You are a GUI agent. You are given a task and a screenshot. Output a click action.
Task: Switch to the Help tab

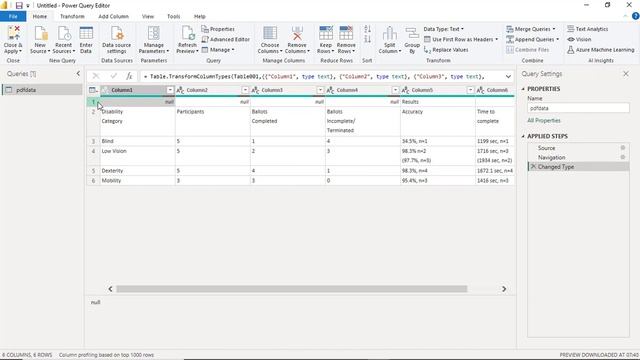point(200,16)
